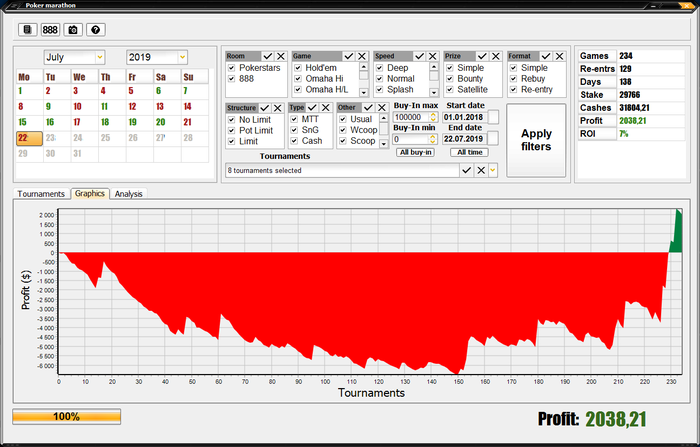This screenshot has height=447, width=700.
Task: Open End date picker button
Action: [x=493, y=139]
